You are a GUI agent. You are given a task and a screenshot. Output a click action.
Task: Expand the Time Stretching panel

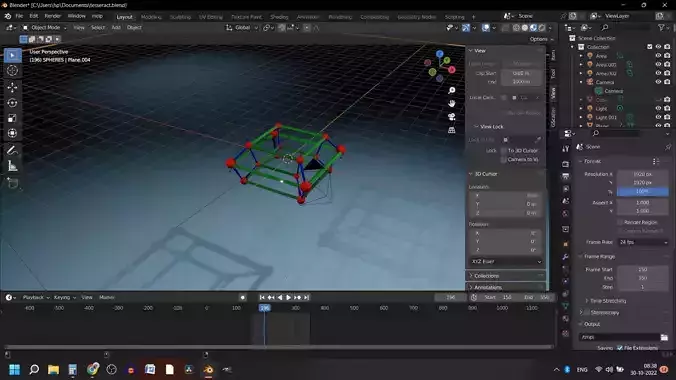click(606, 301)
